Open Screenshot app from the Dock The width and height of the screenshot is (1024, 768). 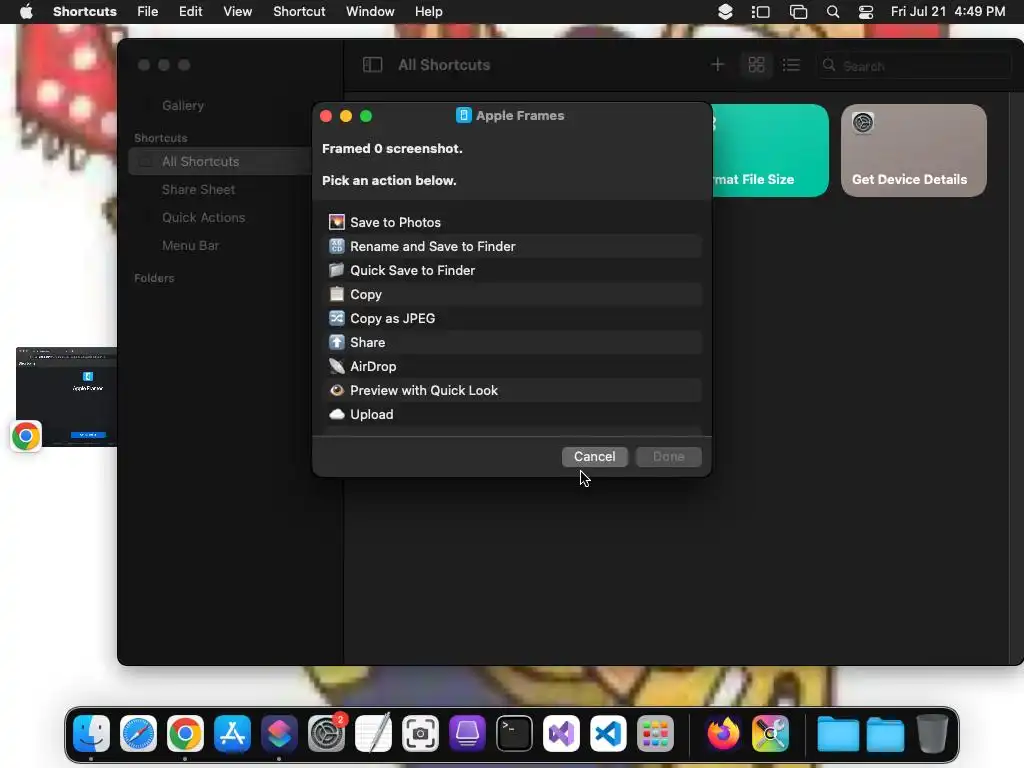pyautogui.click(x=421, y=733)
